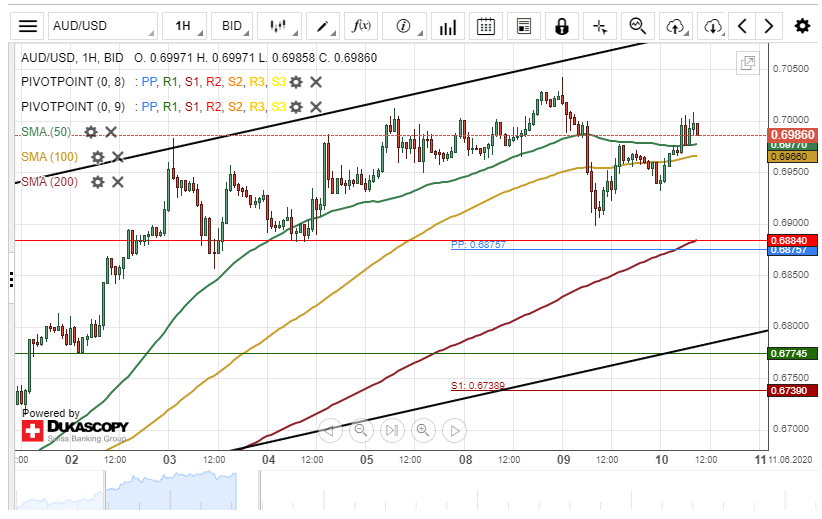
Task: Click the cloud upload icon
Action: click(676, 26)
